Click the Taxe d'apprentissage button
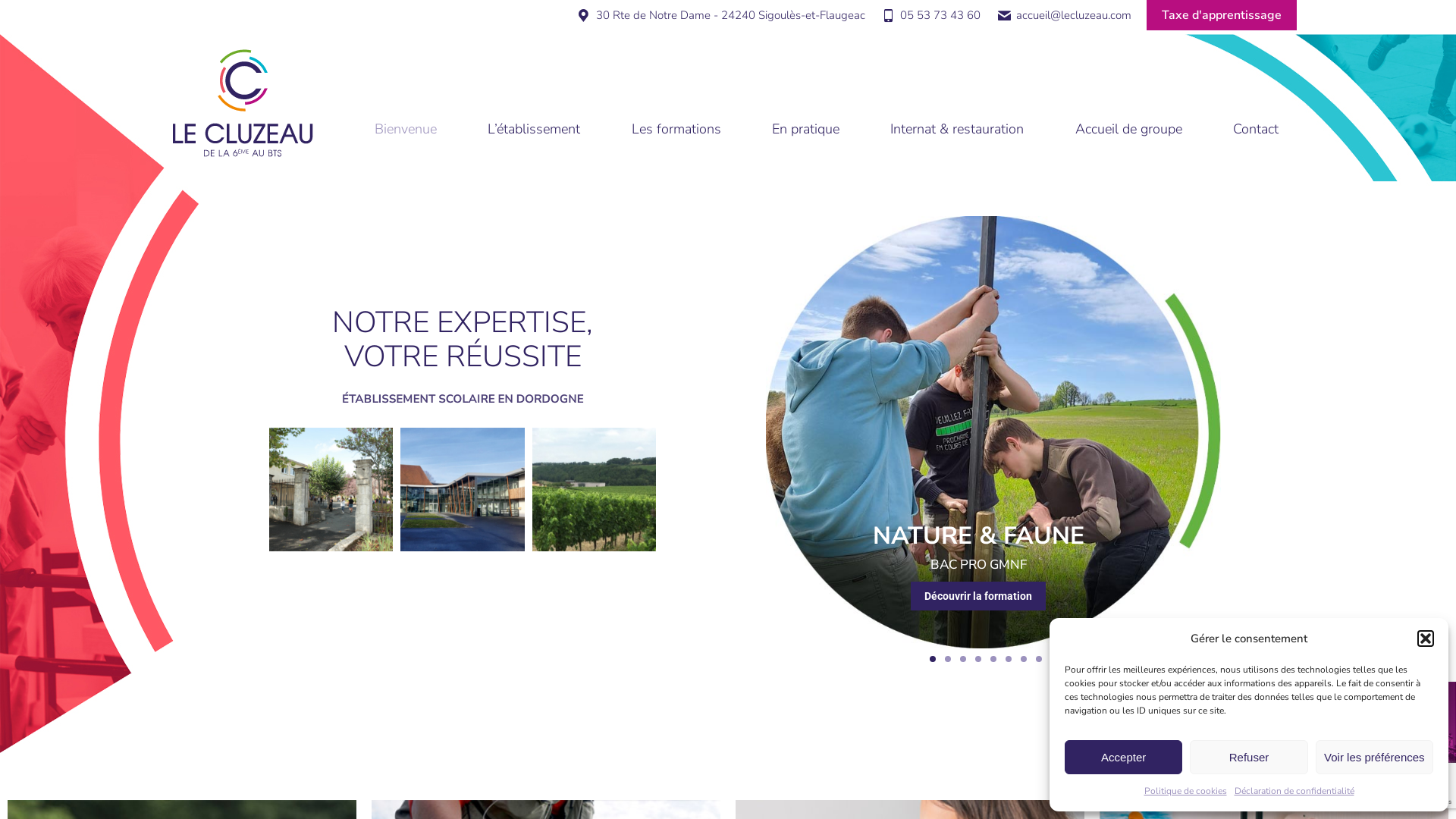This screenshot has width=1456, height=819. point(1222,15)
